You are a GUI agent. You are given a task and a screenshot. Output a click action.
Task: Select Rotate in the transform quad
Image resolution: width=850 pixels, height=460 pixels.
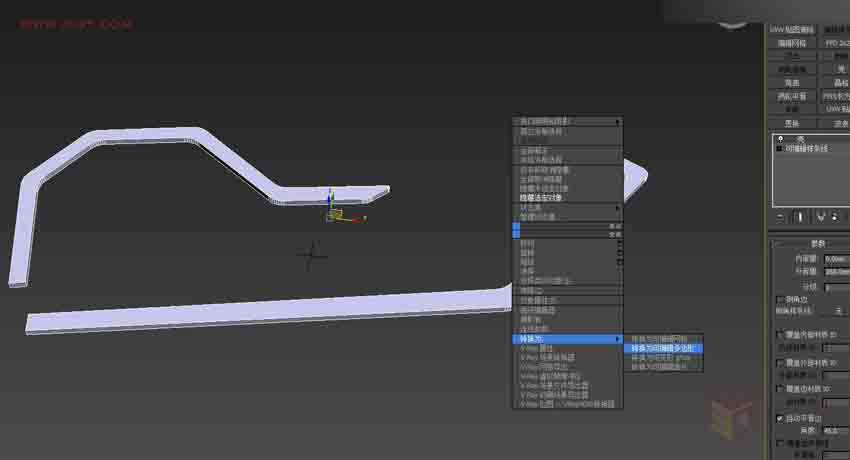point(527,253)
